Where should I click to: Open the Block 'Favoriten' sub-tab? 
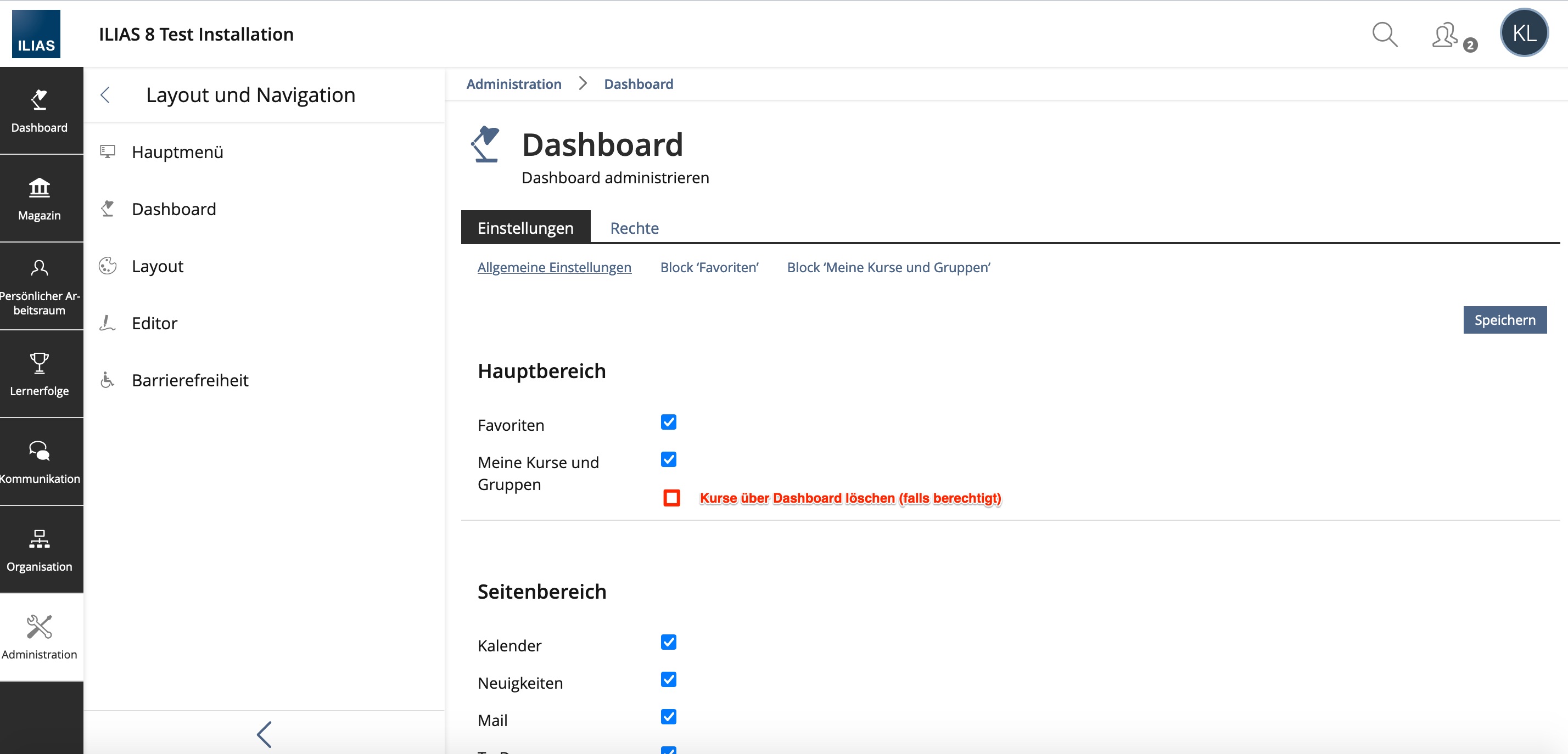tap(709, 267)
